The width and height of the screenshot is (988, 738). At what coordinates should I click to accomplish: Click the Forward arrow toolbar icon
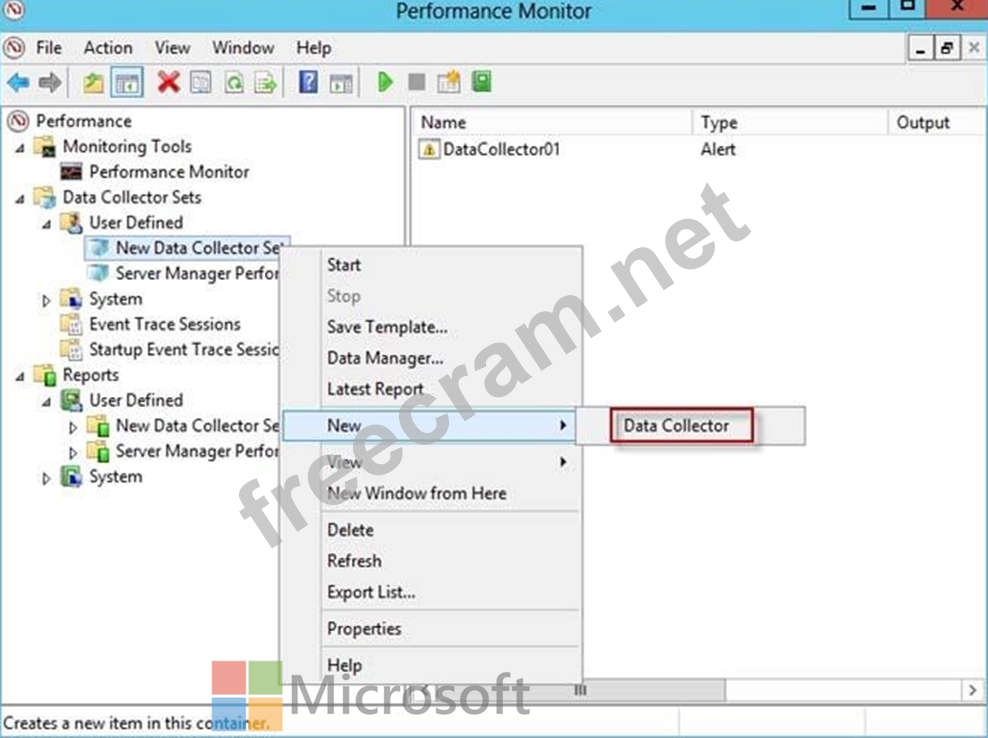coord(50,82)
